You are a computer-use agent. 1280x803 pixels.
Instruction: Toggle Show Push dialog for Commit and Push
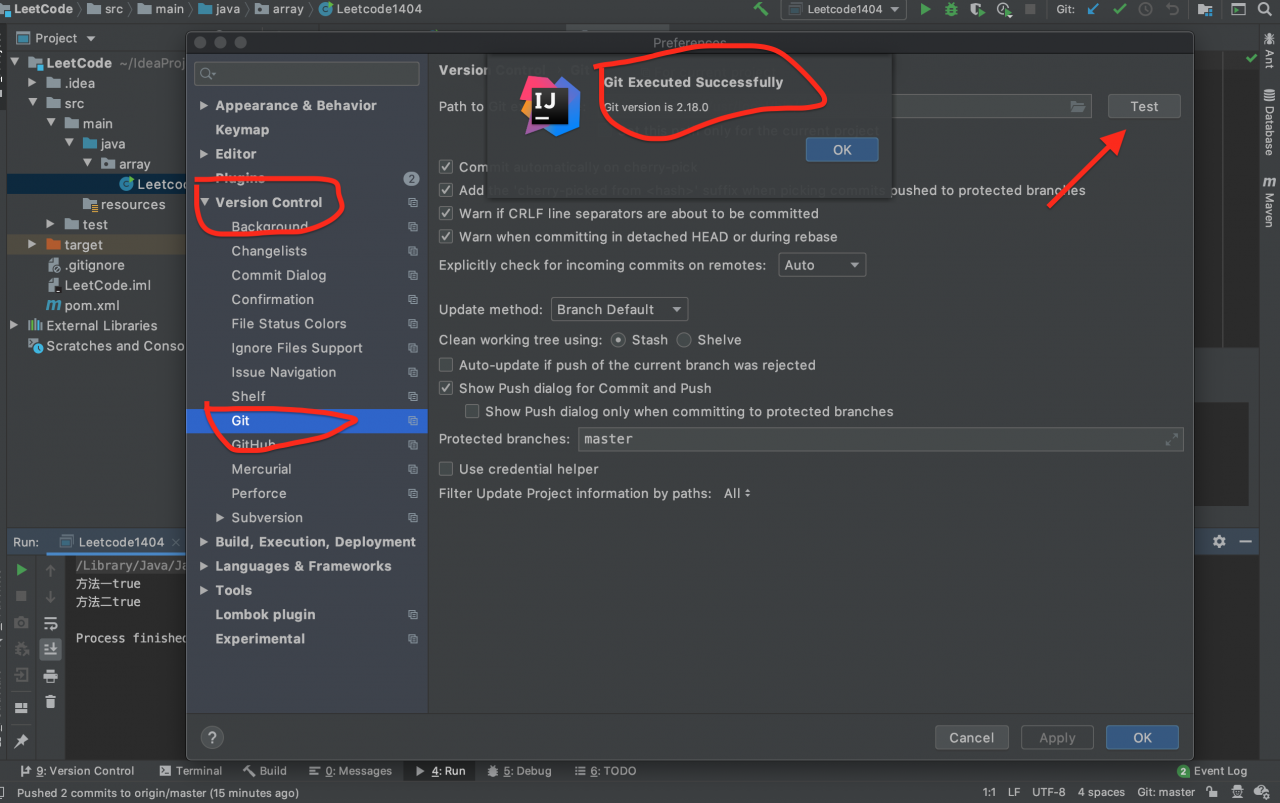coord(447,388)
